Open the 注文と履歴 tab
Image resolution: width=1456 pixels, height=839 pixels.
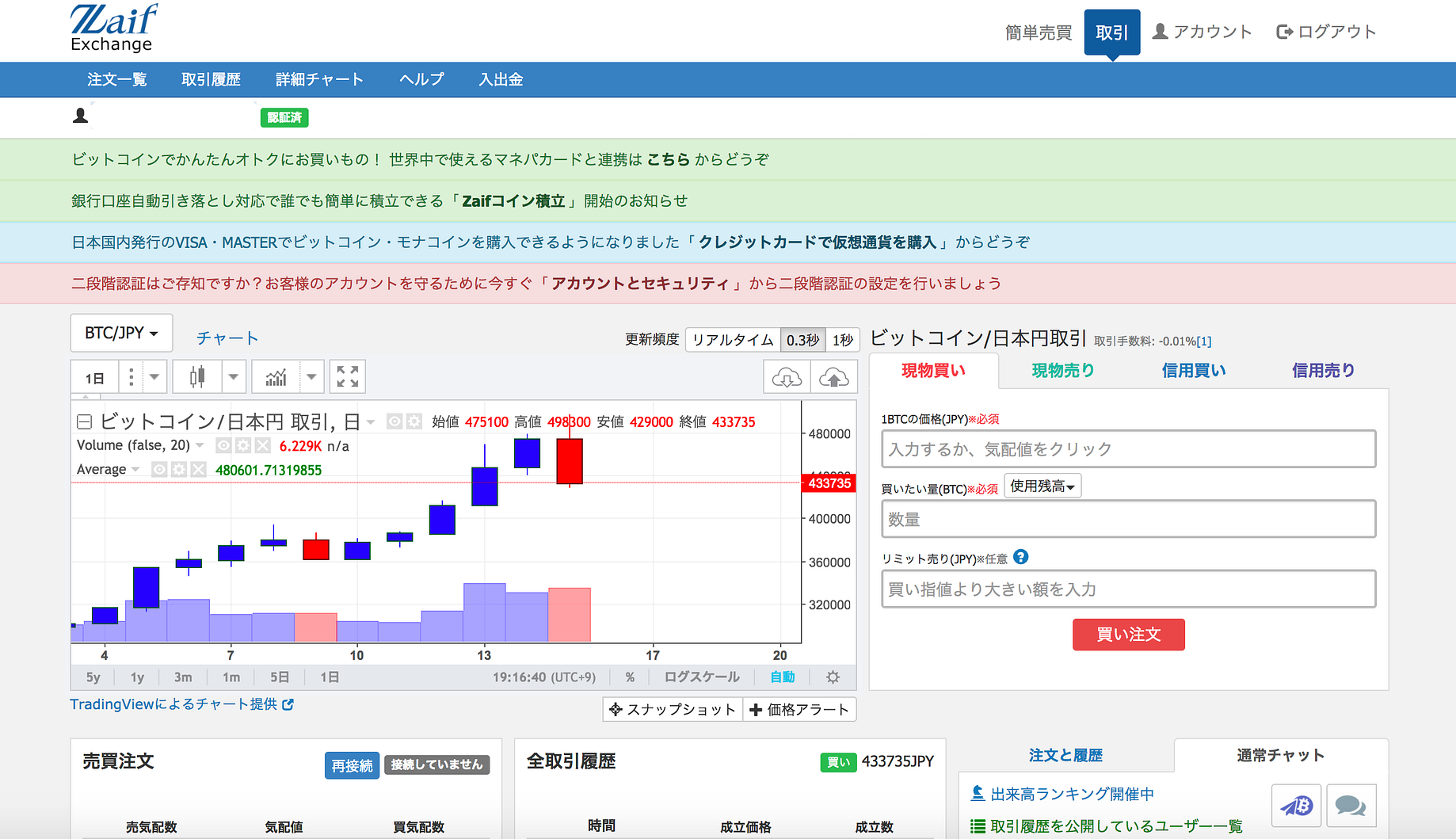coord(1065,755)
